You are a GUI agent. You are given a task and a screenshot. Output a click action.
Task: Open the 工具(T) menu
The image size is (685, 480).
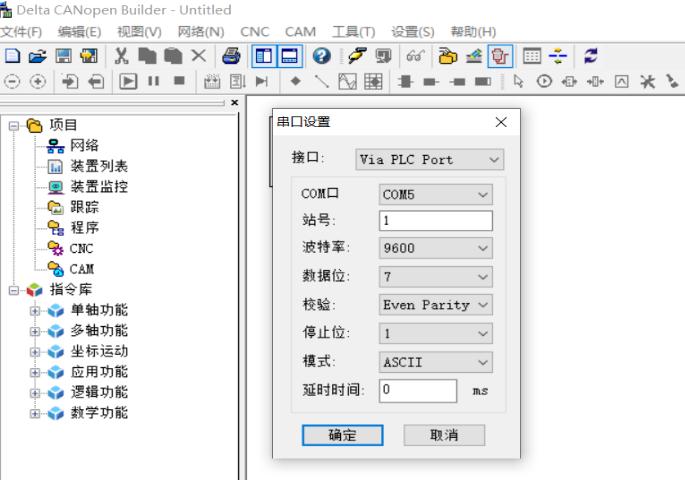tap(353, 31)
